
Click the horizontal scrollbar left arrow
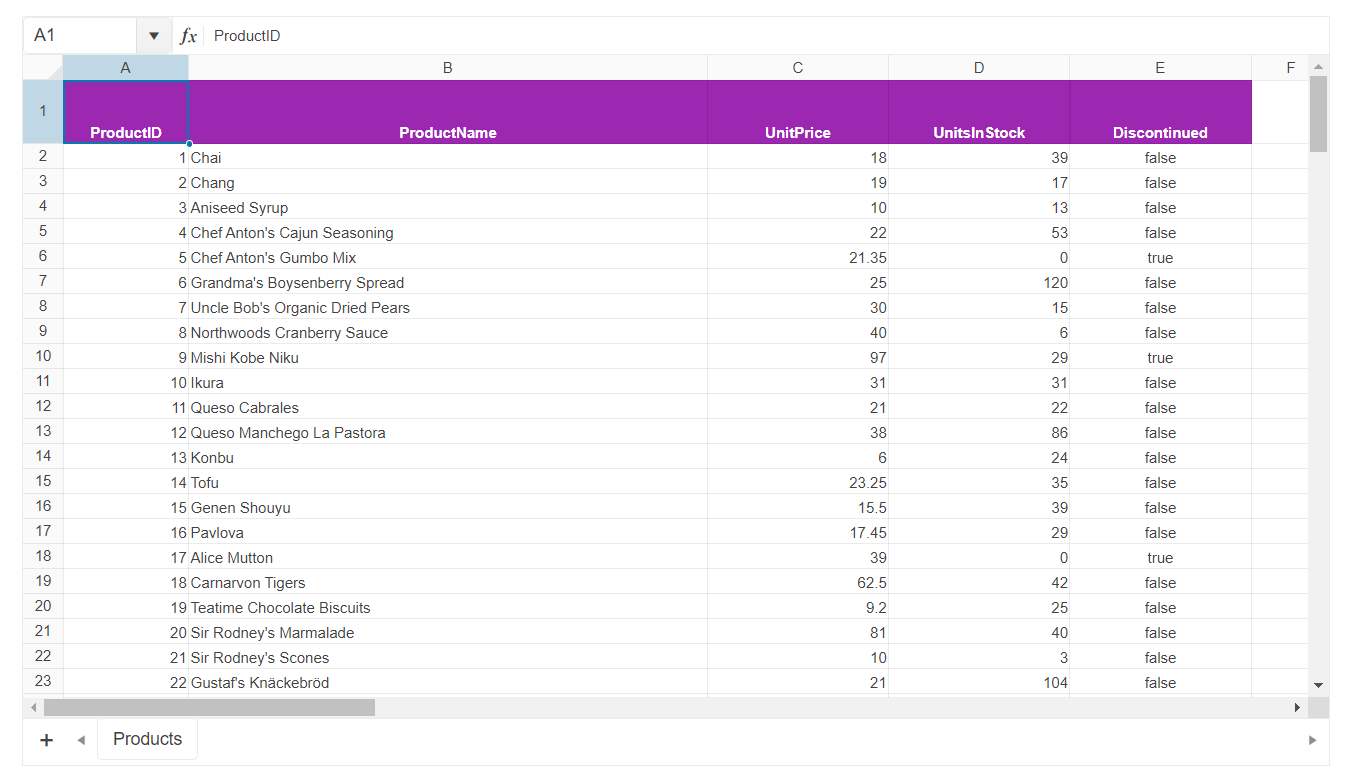pyautogui.click(x=33, y=707)
